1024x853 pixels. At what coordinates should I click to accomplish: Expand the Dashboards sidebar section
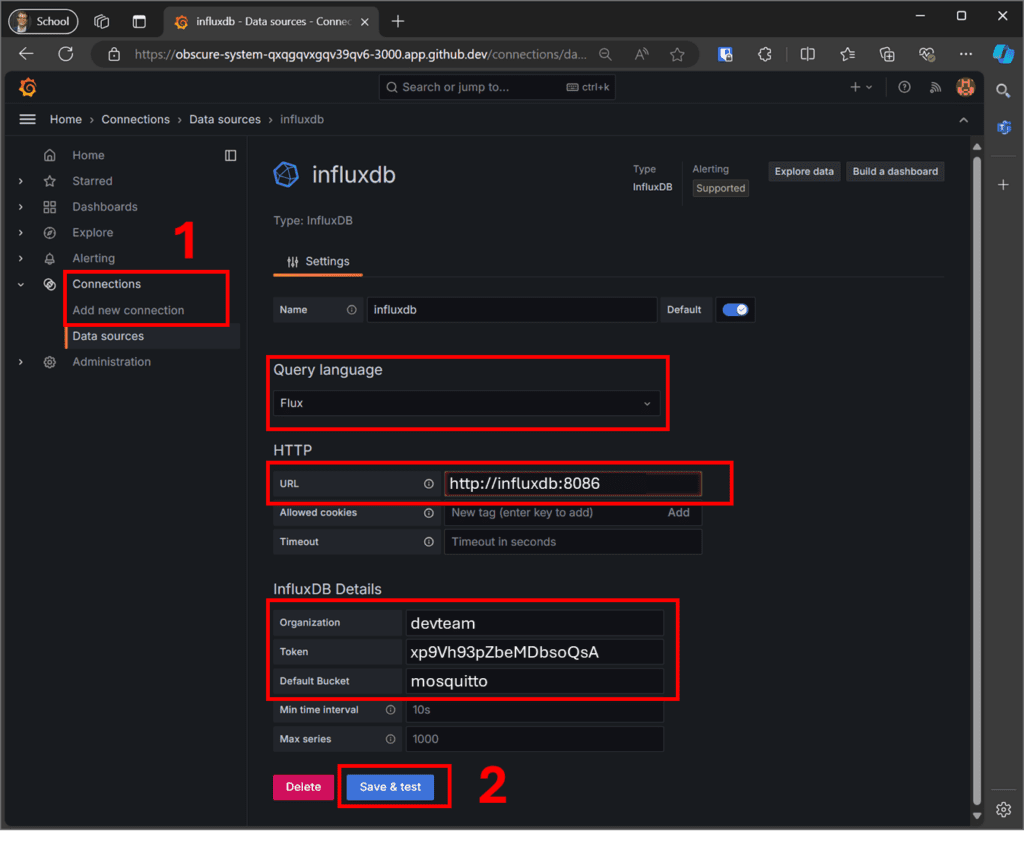[21, 206]
